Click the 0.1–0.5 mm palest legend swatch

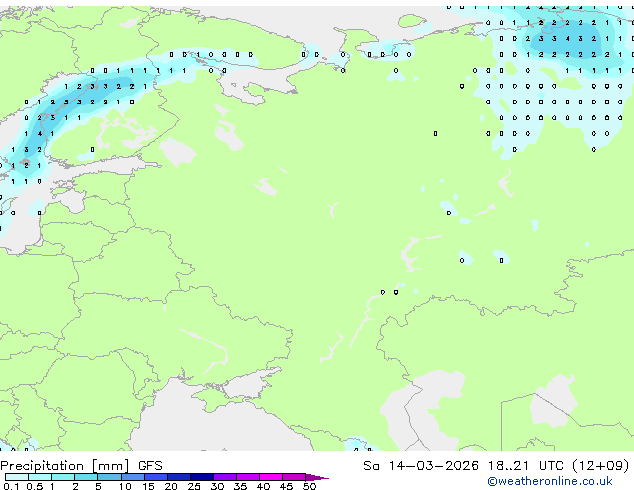click(x=17, y=477)
